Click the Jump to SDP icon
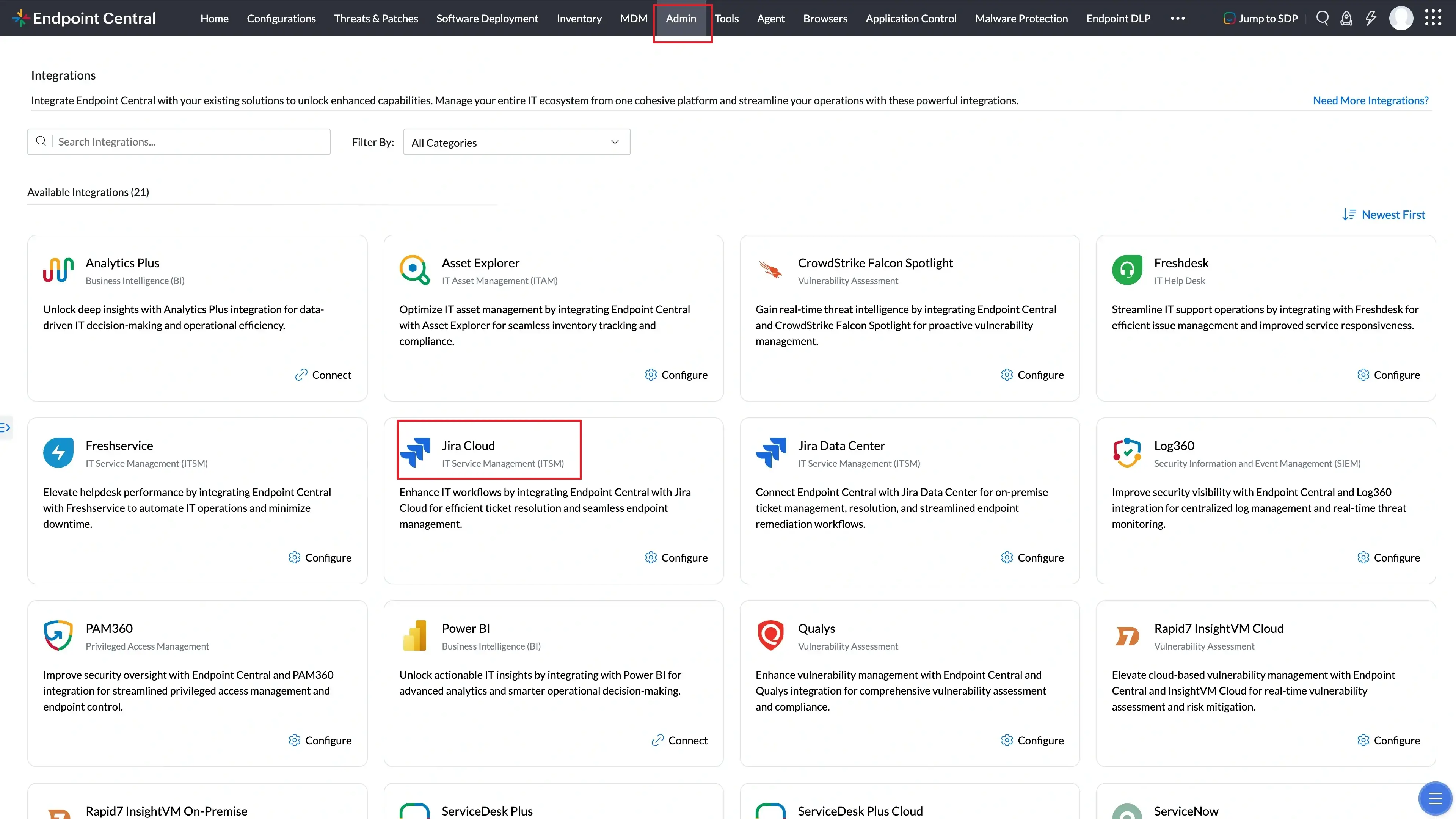1456x819 pixels. click(x=1229, y=18)
